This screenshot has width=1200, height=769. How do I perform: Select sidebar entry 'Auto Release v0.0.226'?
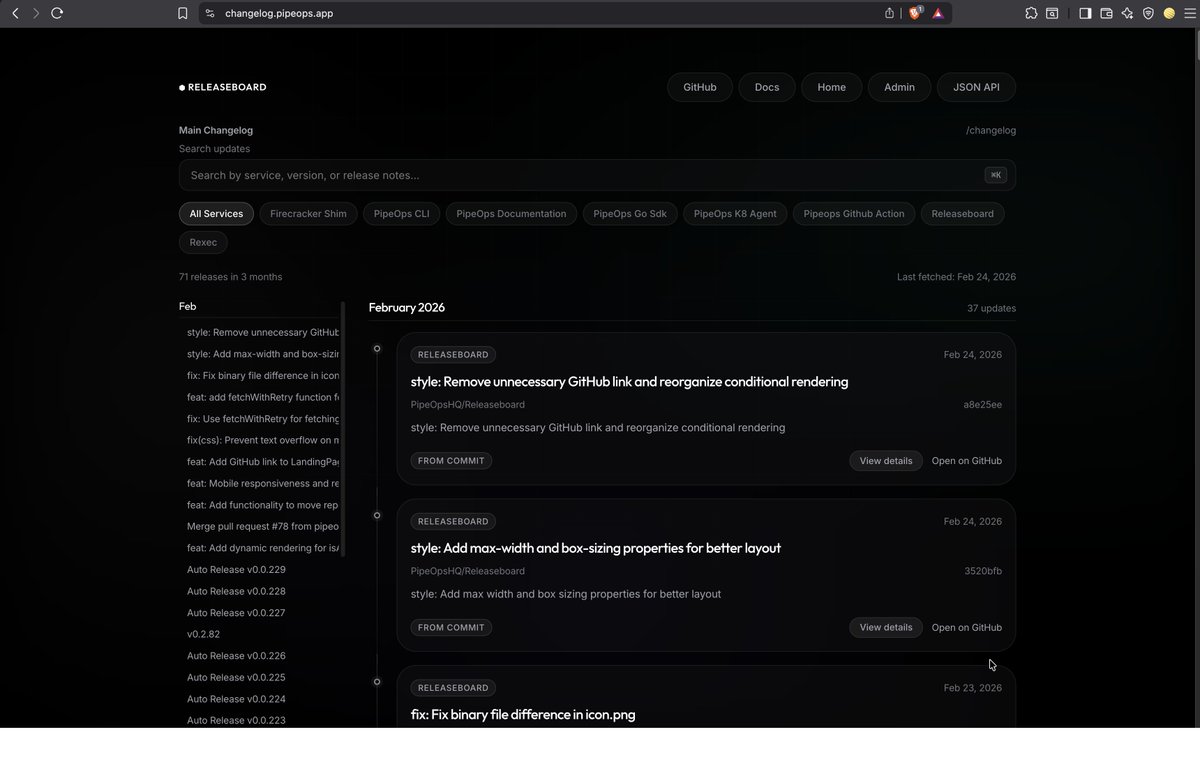click(x=236, y=656)
